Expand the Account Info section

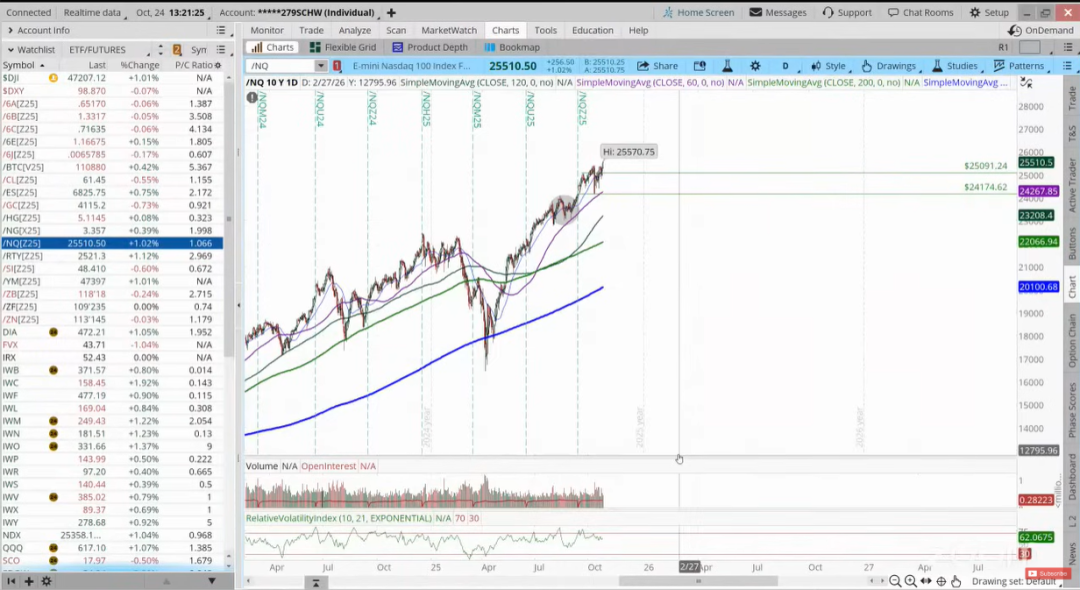[10, 30]
